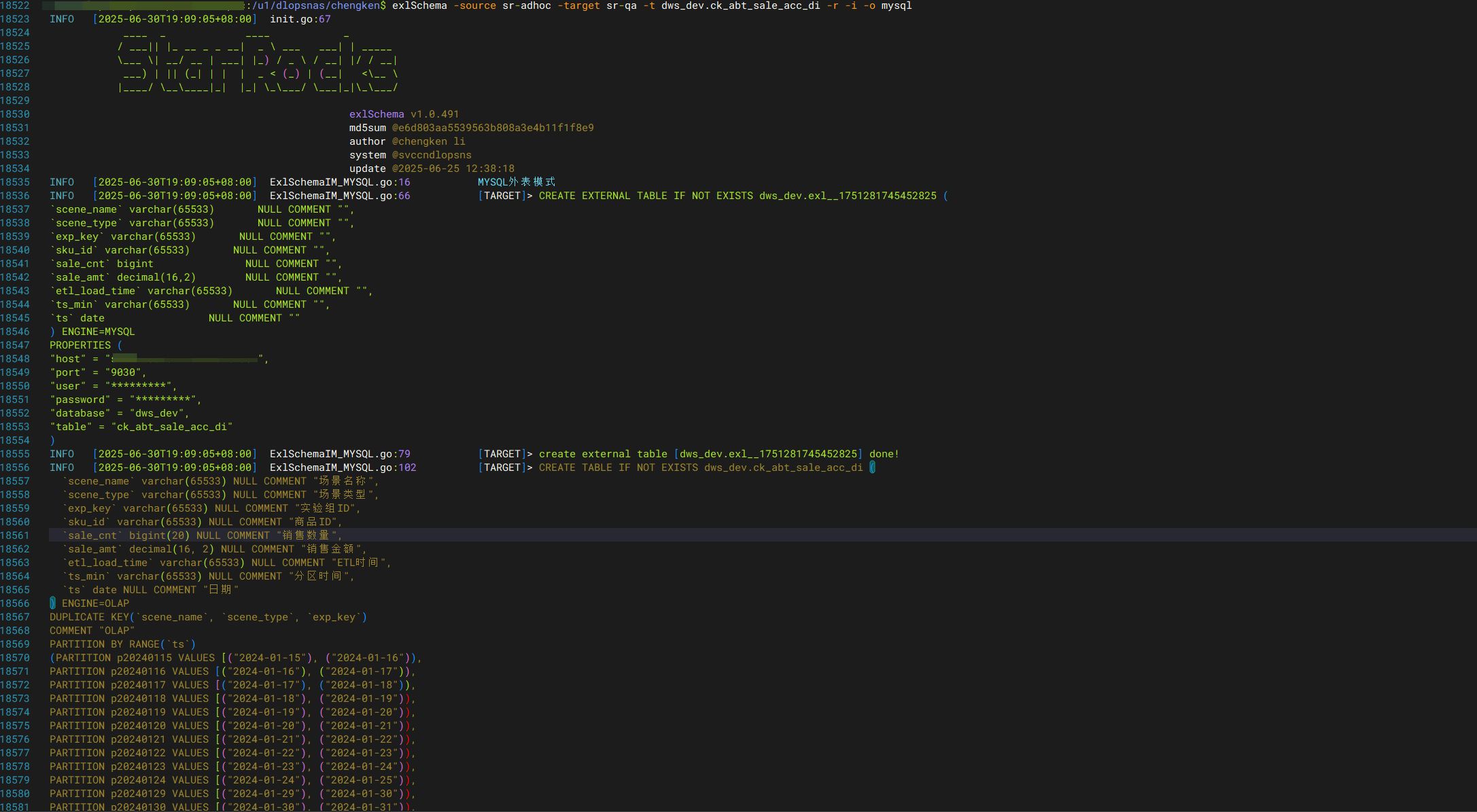
Task: Click comment '场景类型' on scene_type row
Action: [x=343, y=495]
